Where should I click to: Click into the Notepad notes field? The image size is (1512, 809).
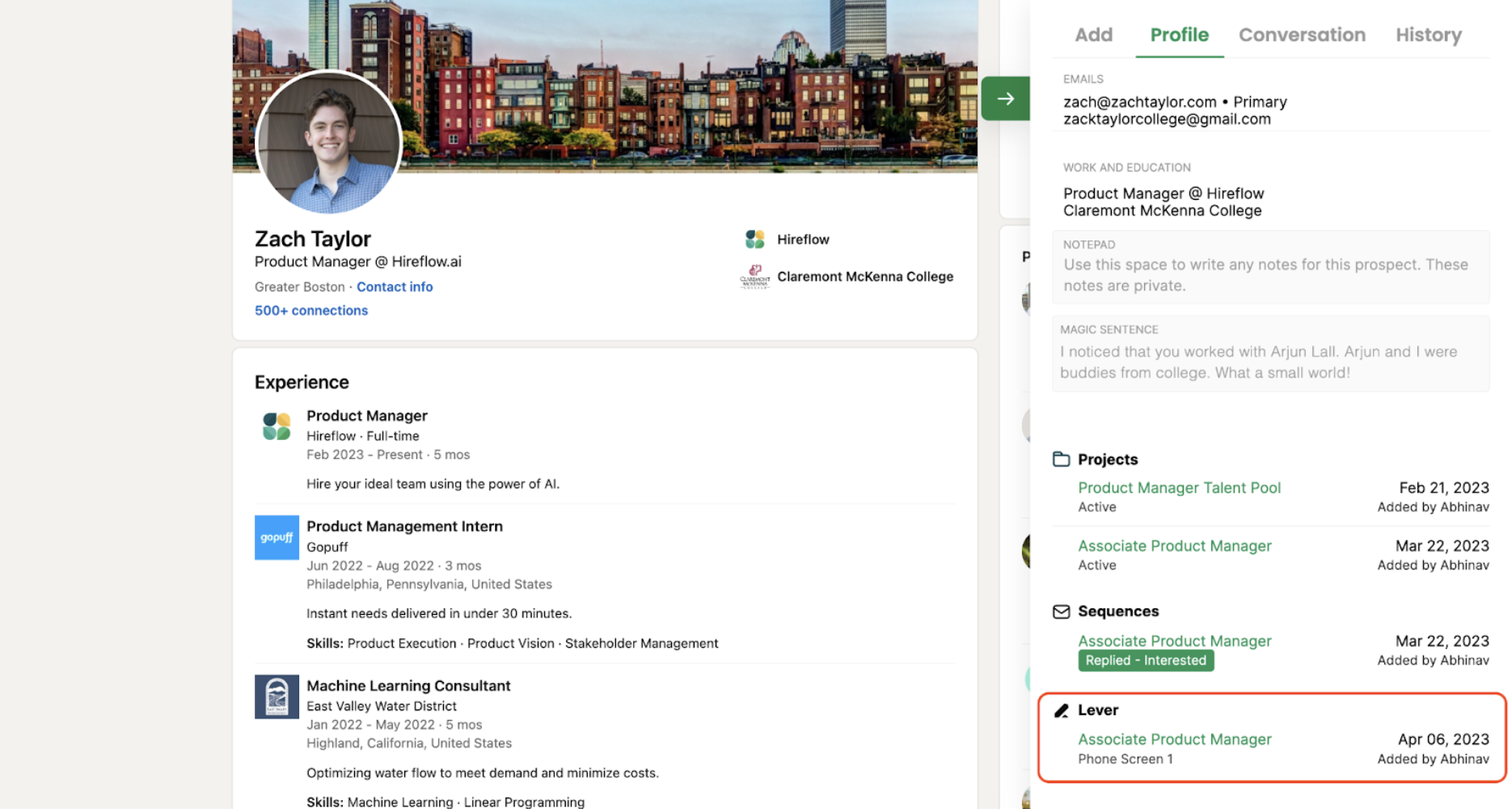[1270, 268]
